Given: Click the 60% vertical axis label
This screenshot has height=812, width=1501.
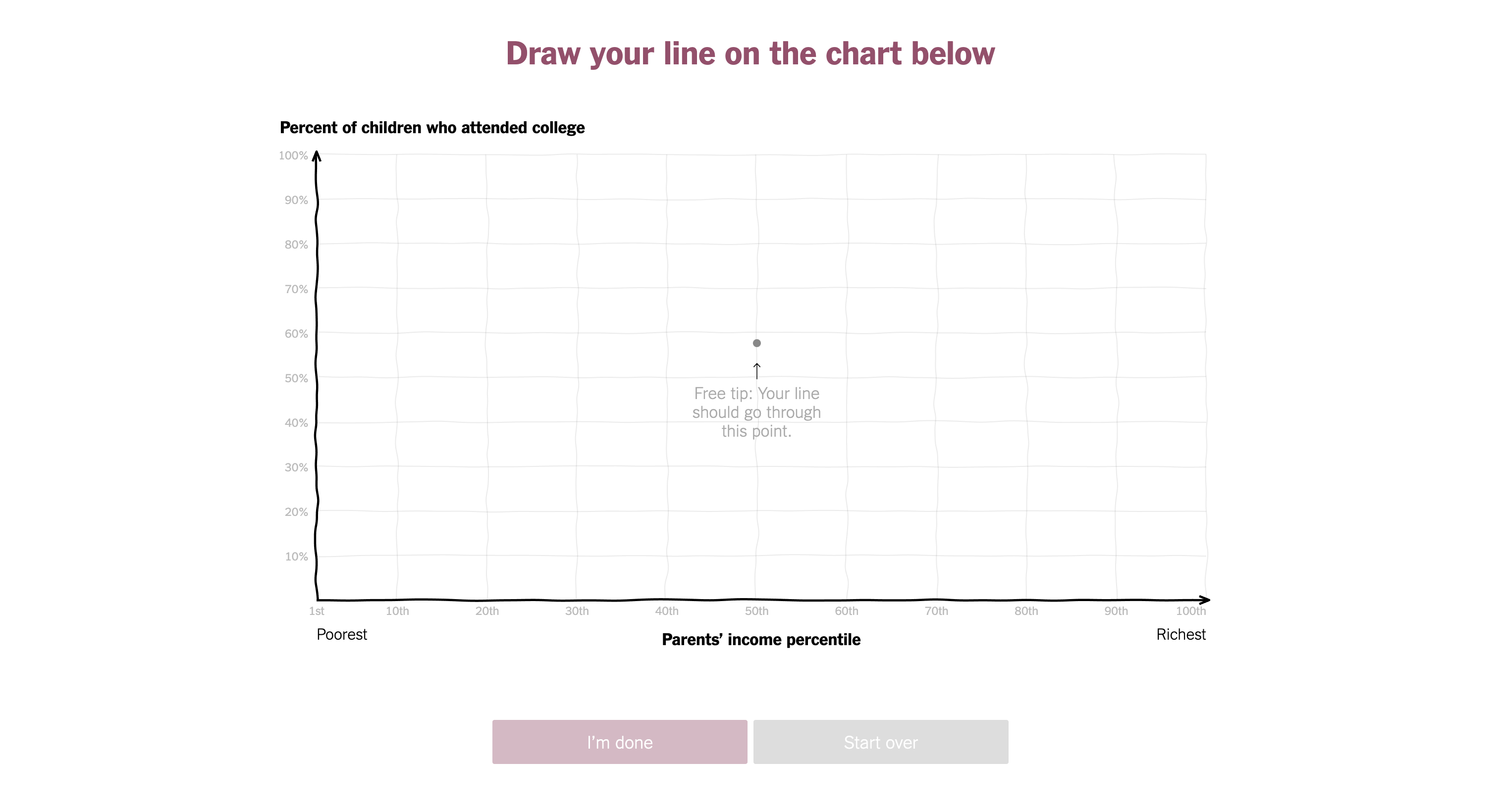Looking at the screenshot, I should pyautogui.click(x=296, y=334).
